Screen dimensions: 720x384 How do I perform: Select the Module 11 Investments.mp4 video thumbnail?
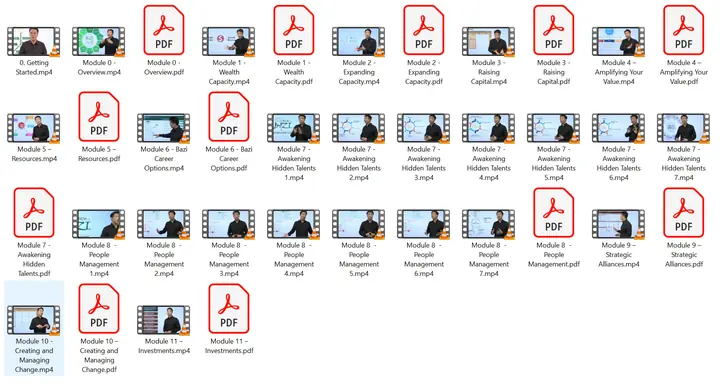(x=163, y=320)
